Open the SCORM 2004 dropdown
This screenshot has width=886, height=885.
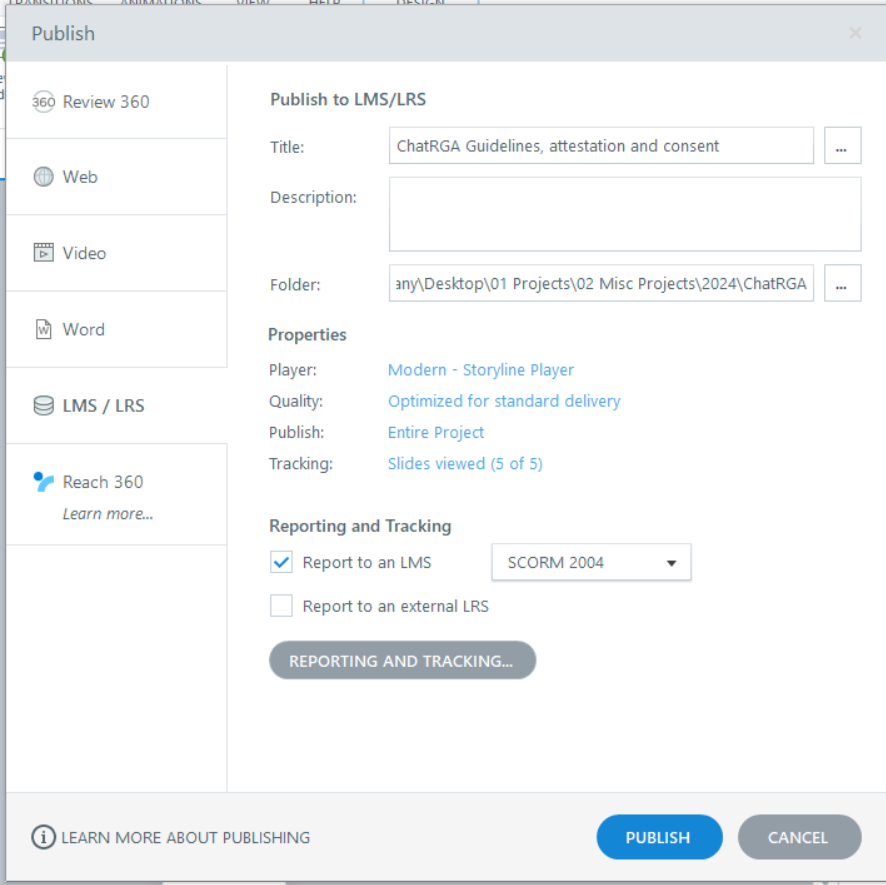(591, 562)
